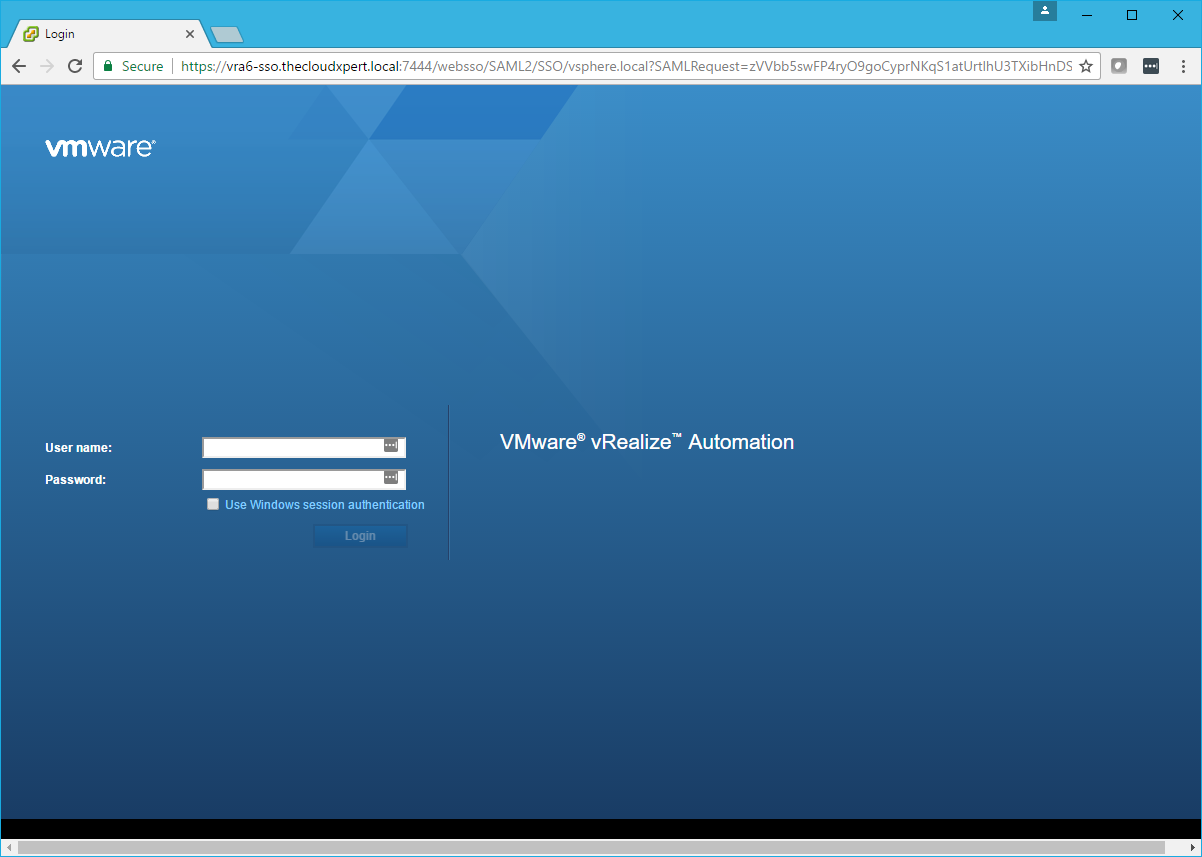Open a new tab

click(x=227, y=35)
